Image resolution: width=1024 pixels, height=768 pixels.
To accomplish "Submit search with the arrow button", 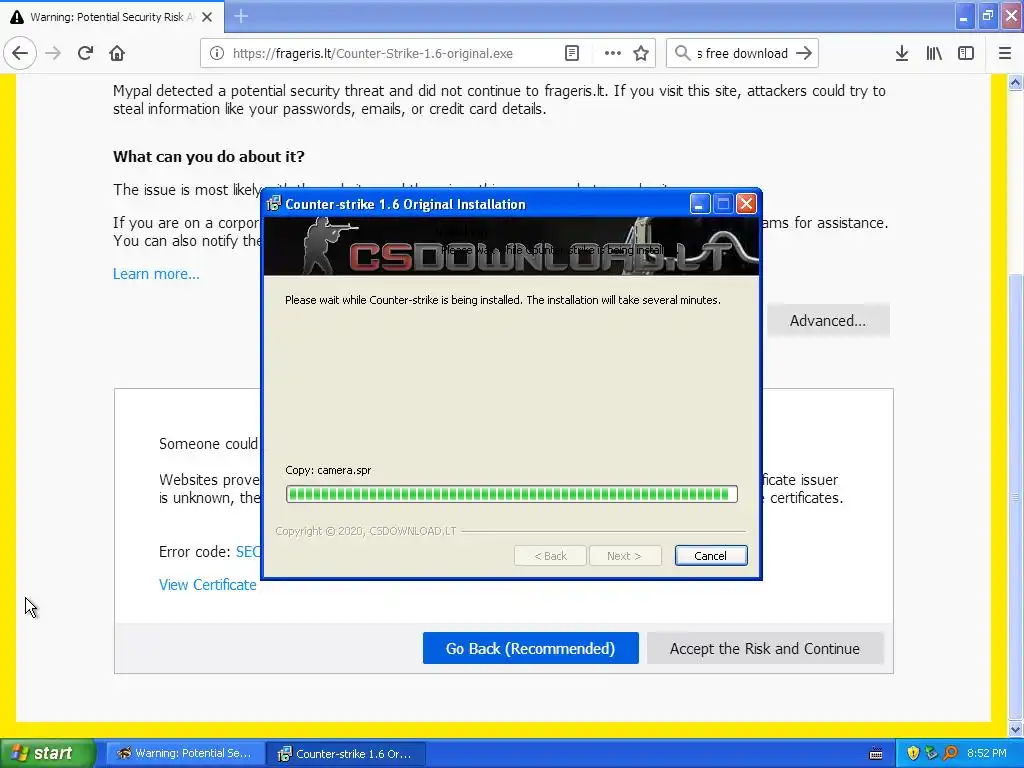I will (804, 53).
